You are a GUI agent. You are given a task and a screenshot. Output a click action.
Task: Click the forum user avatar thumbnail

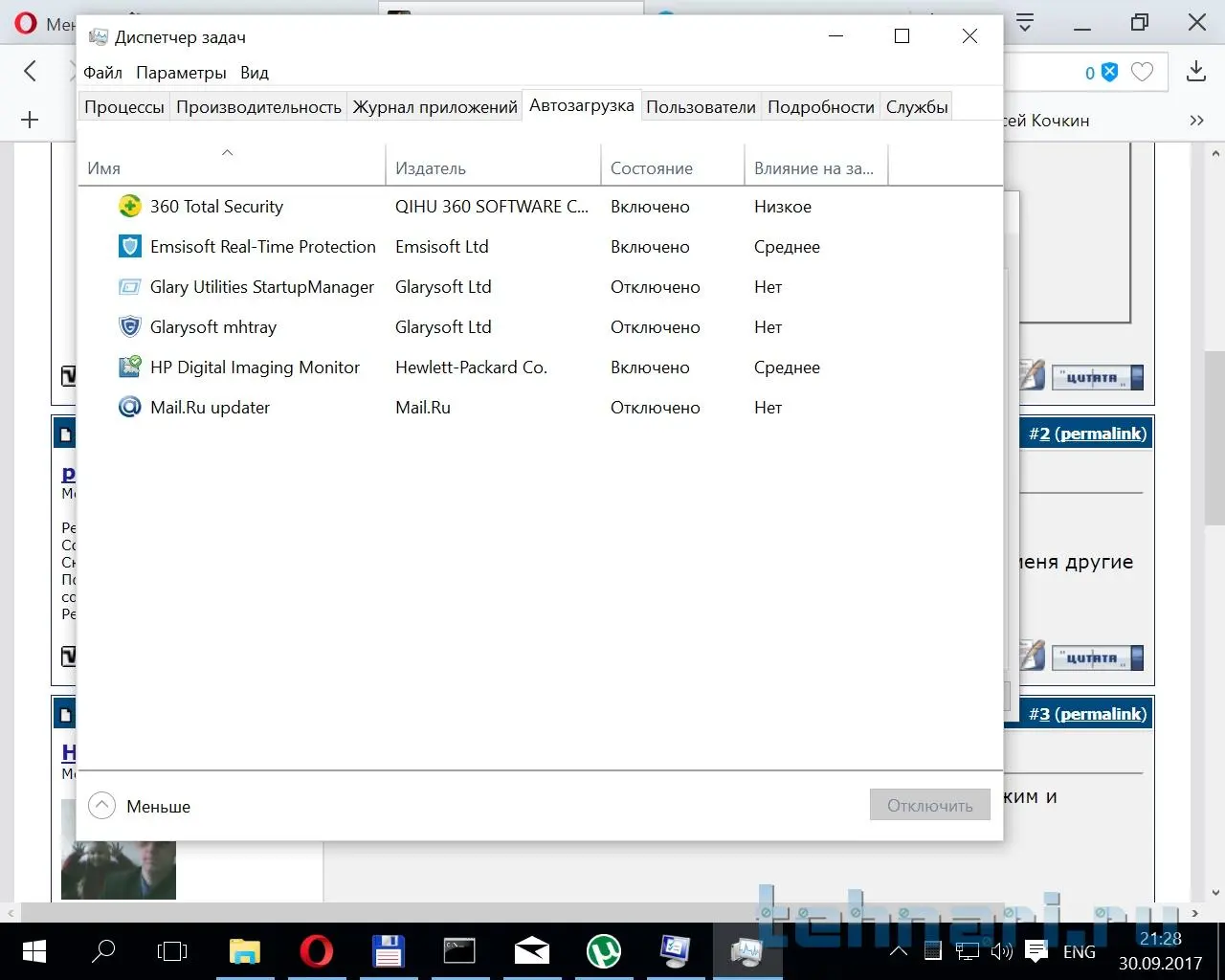pos(119,850)
